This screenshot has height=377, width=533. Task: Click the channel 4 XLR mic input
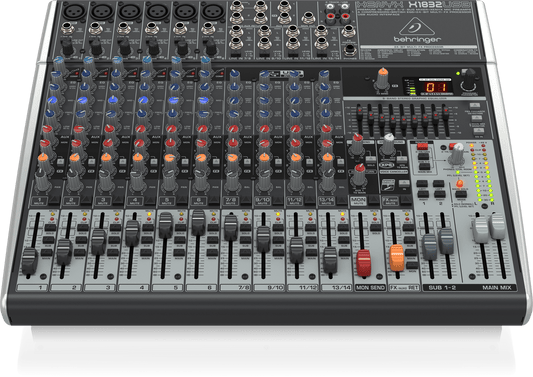tap(157, 11)
